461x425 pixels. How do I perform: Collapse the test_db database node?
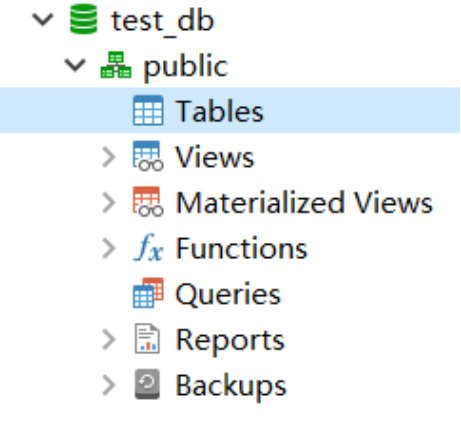click(x=43, y=19)
